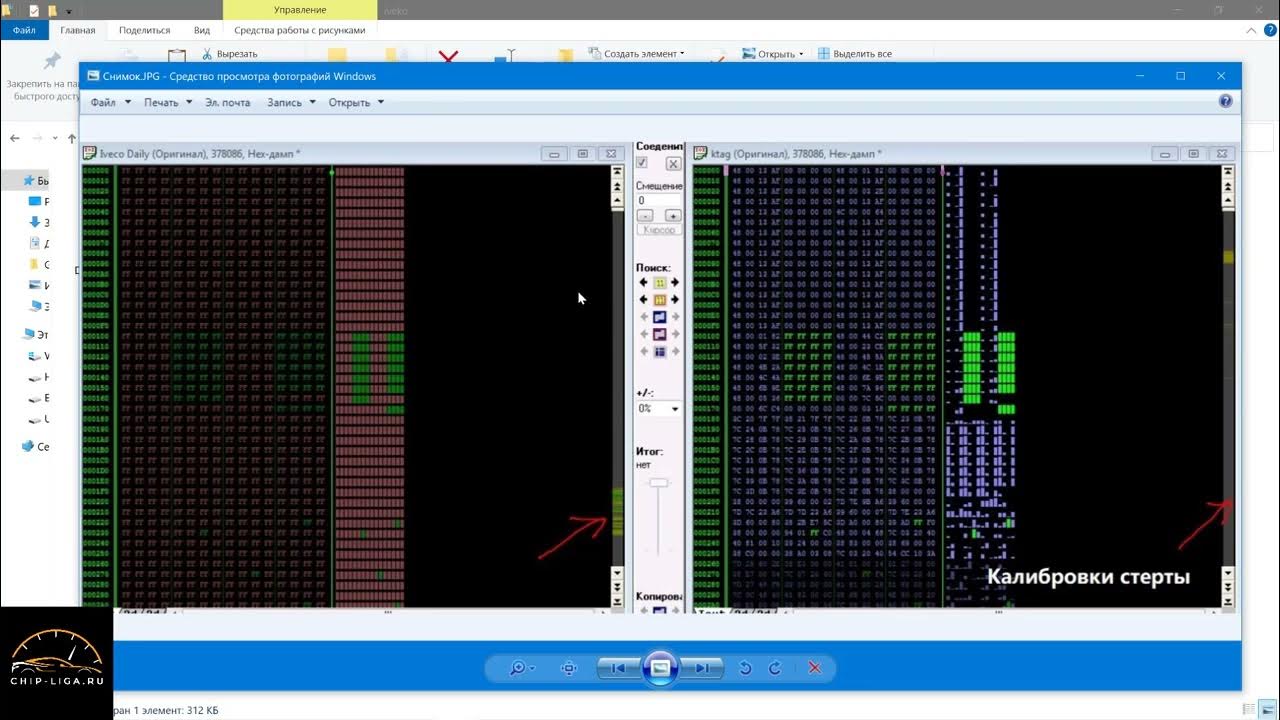Click the first Поиск left arrow

point(643,283)
